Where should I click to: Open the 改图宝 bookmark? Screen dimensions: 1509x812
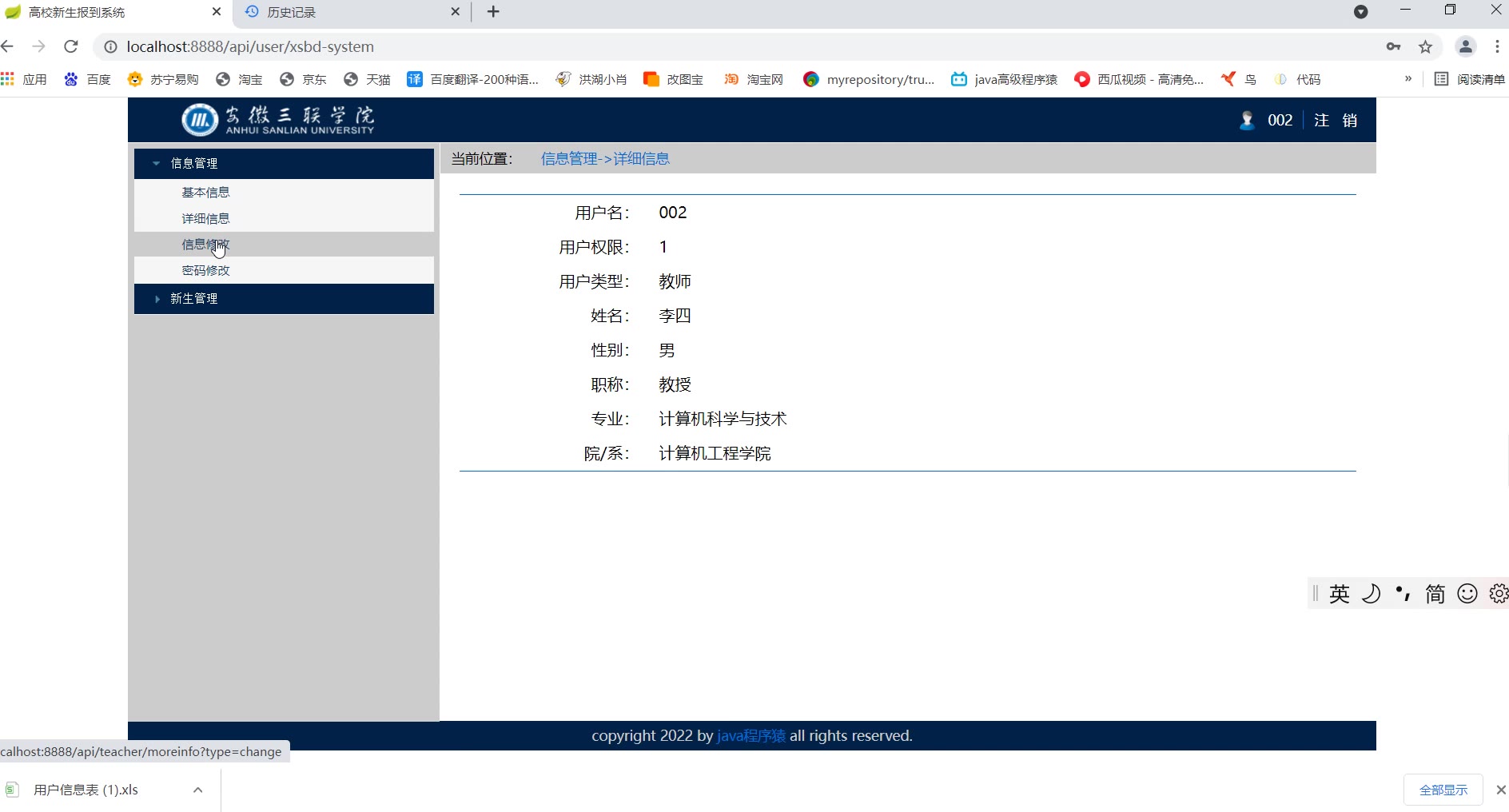(674, 79)
